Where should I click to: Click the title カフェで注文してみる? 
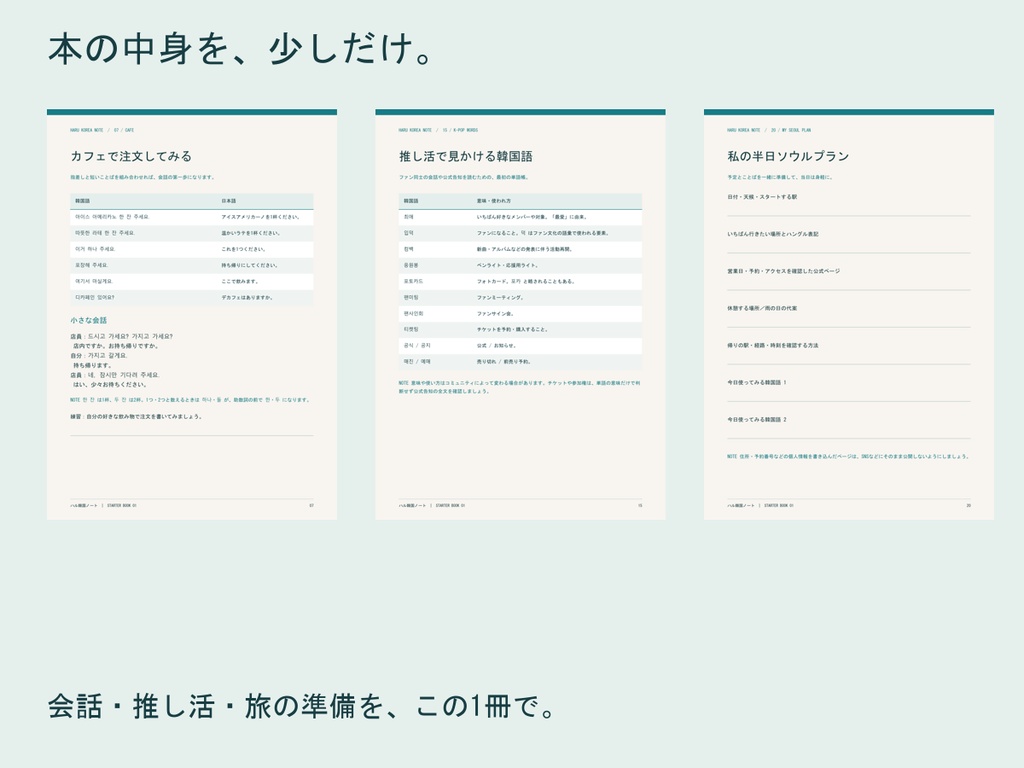click(x=131, y=156)
